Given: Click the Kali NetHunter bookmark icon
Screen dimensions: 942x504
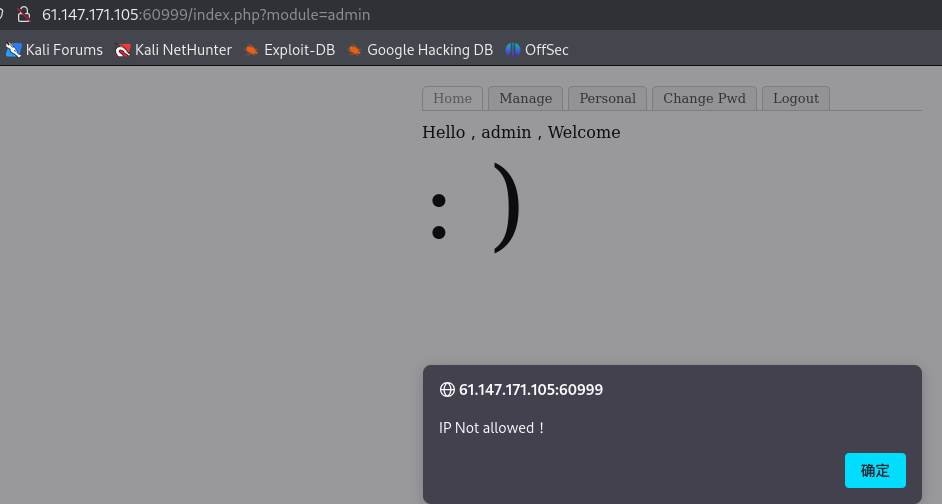Looking at the screenshot, I should pos(123,50).
